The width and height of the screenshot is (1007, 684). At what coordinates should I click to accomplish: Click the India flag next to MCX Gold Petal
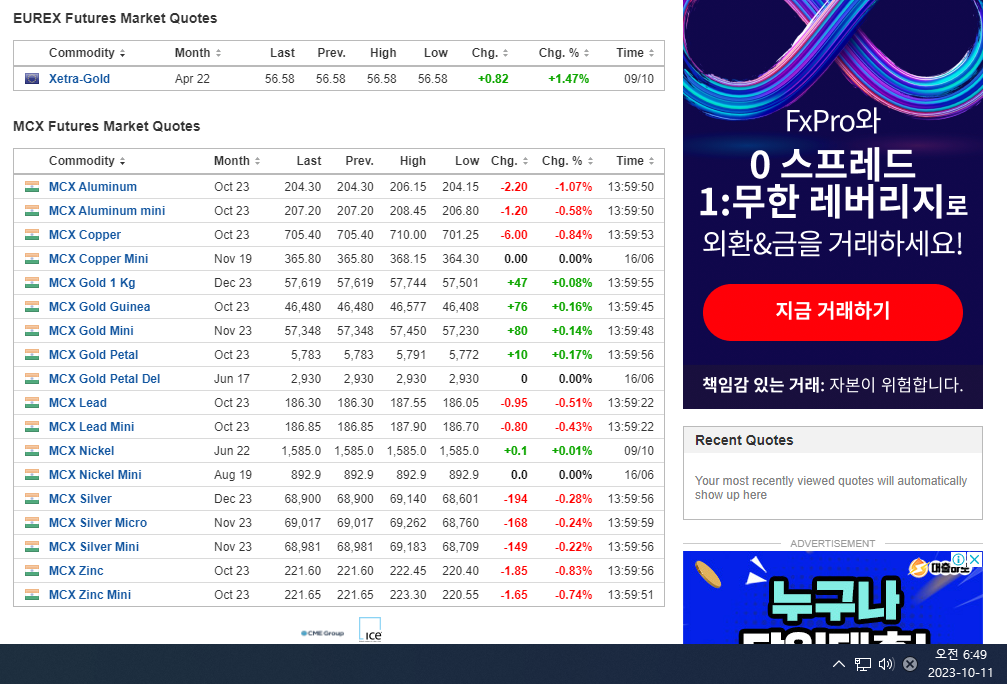click(x=31, y=355)
